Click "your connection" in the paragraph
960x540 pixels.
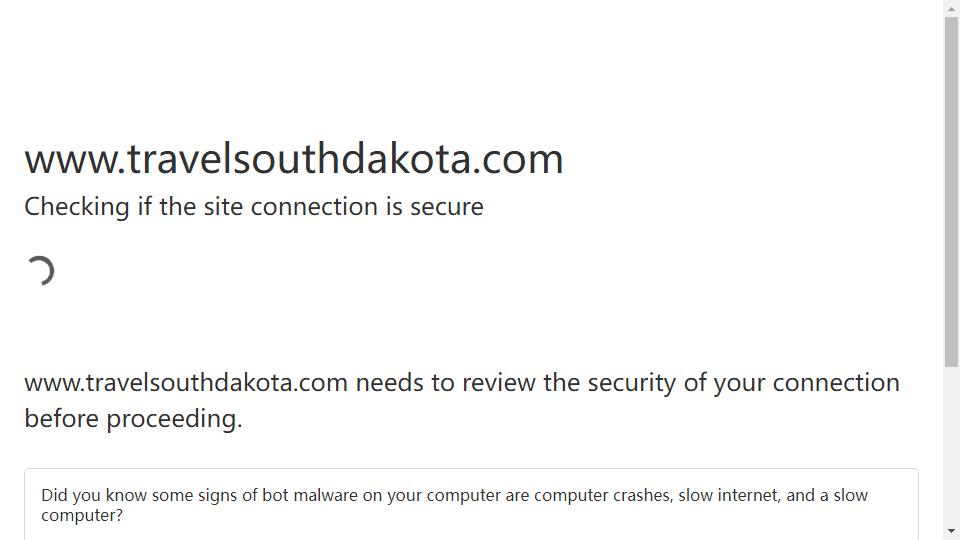click(806, 383)
